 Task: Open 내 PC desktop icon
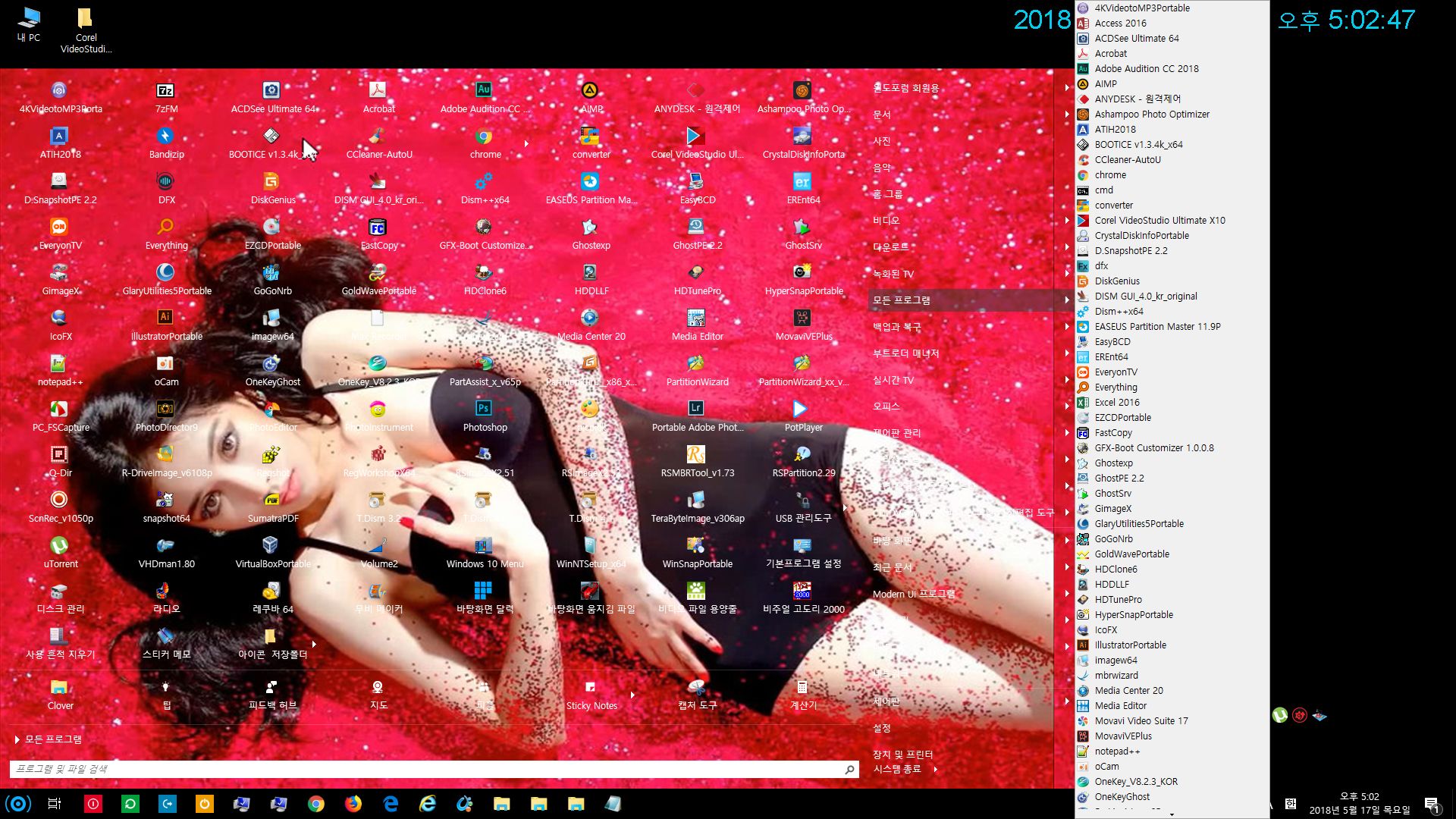point(29,24)
